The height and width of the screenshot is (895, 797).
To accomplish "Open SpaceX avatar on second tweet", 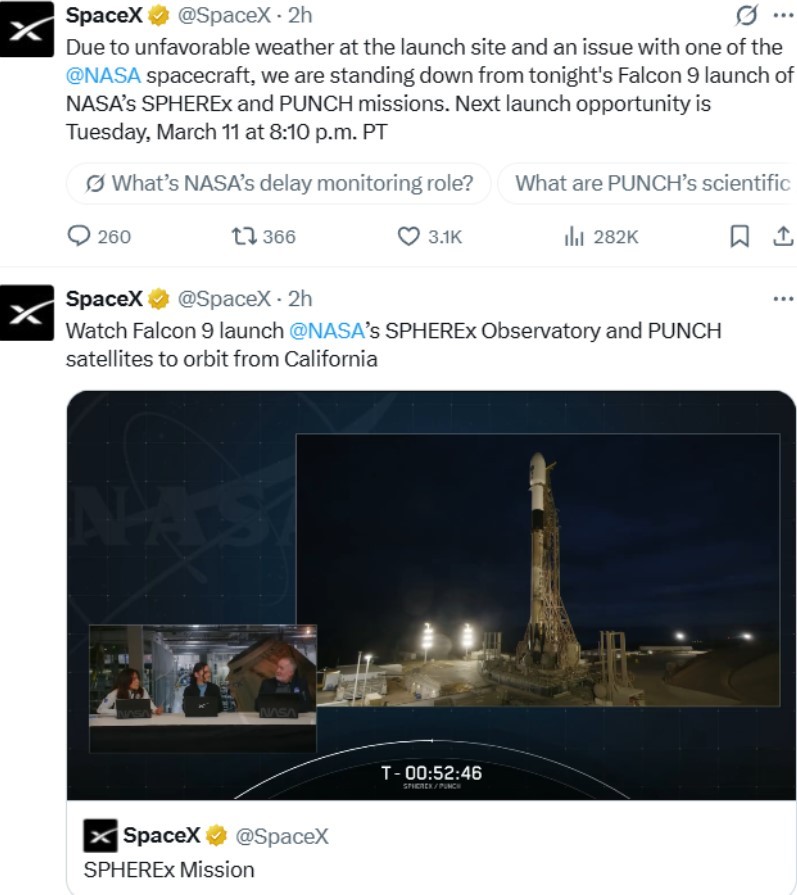I will point(27,313).
